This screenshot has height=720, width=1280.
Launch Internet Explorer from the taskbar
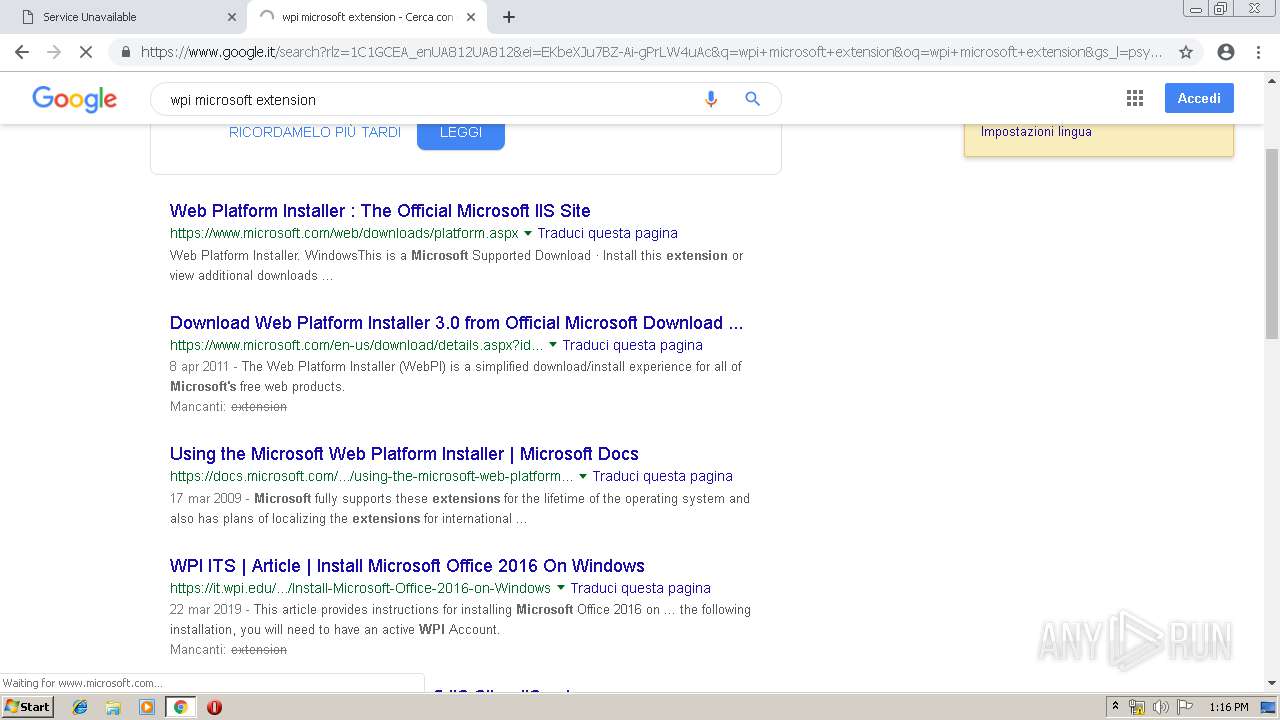tap(80, 707)
